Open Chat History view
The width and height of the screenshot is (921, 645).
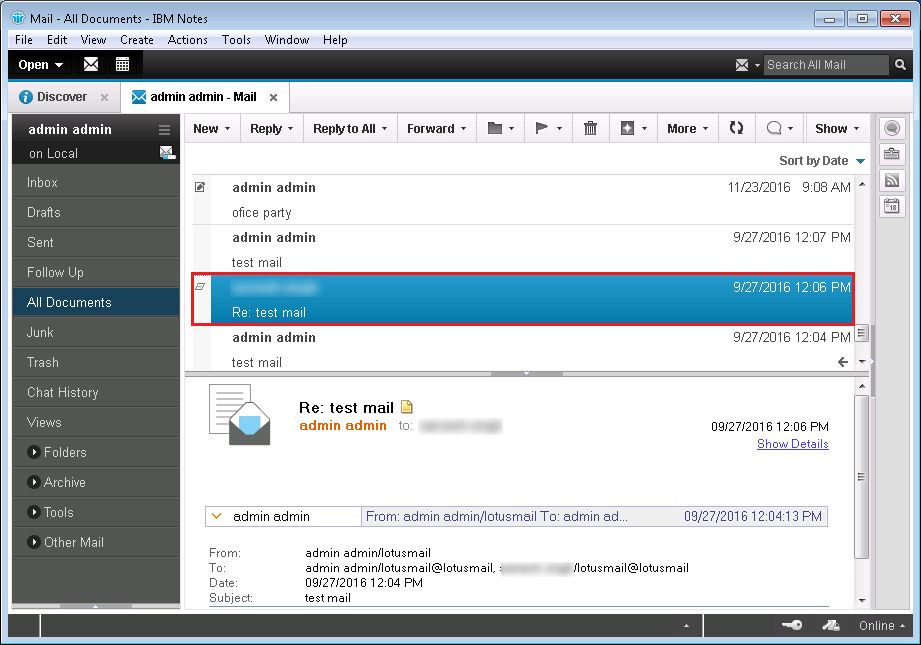(96, 392)
